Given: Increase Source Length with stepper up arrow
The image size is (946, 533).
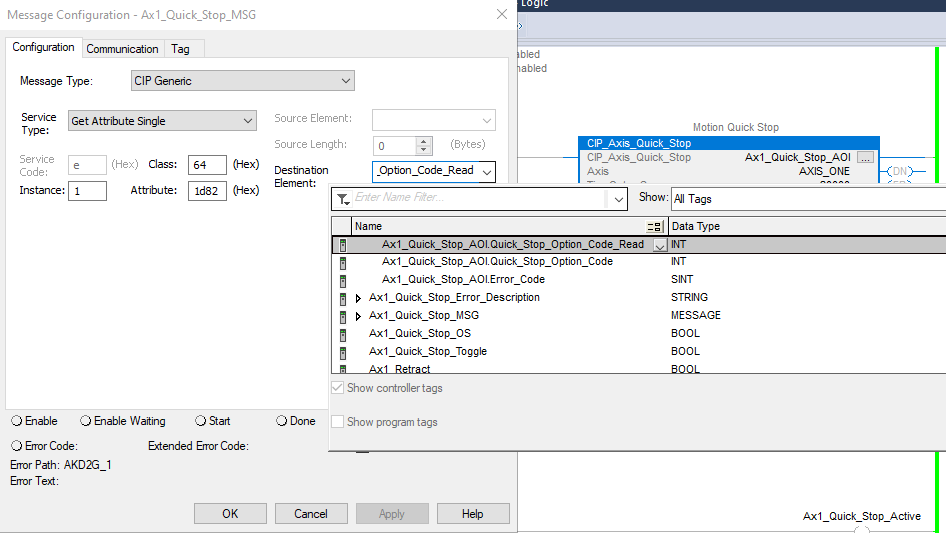Looking at the screenshot, I should click(x=424, y=141).
